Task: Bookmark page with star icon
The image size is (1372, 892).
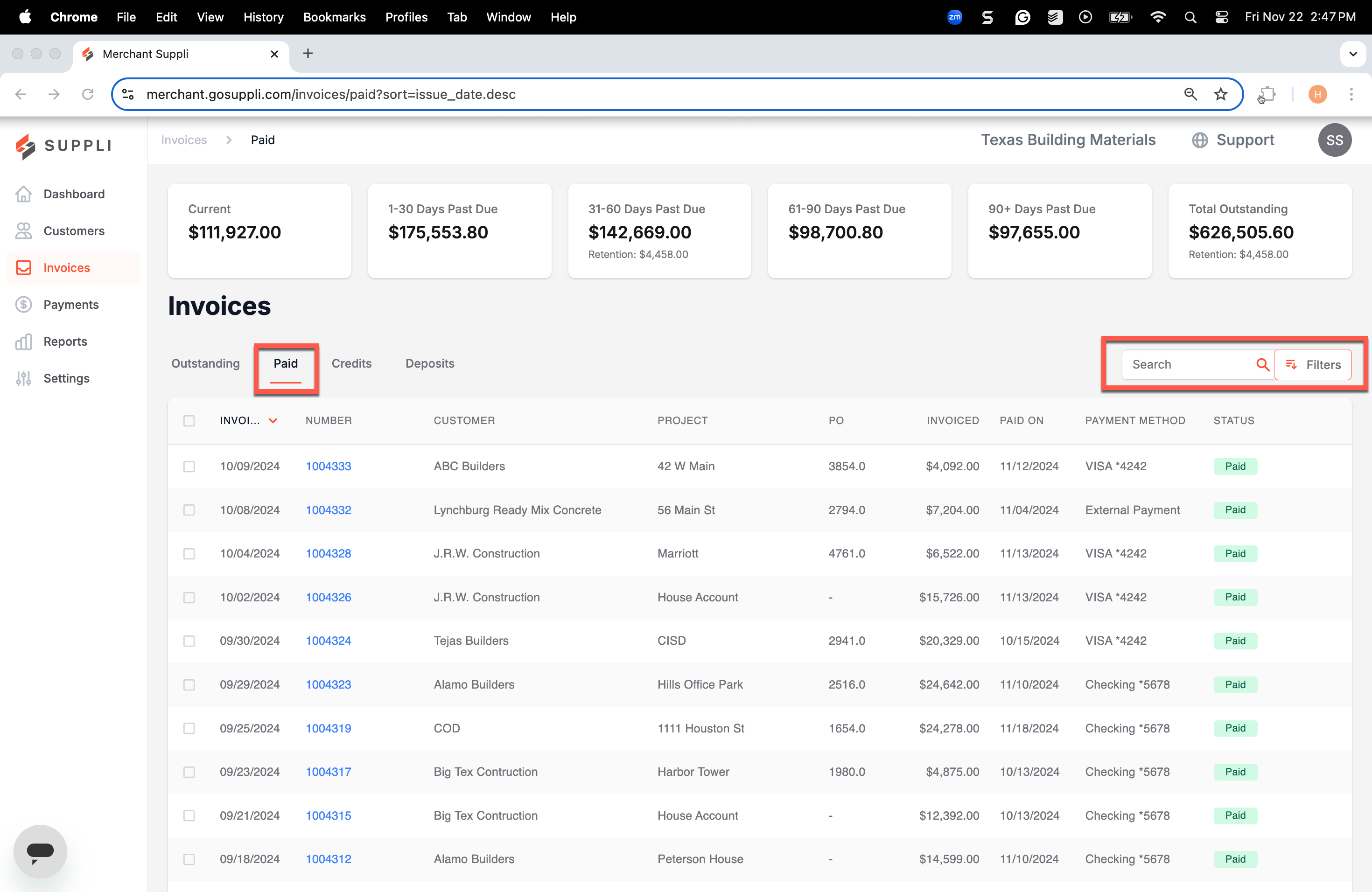Action: [x=1220, y=94]
